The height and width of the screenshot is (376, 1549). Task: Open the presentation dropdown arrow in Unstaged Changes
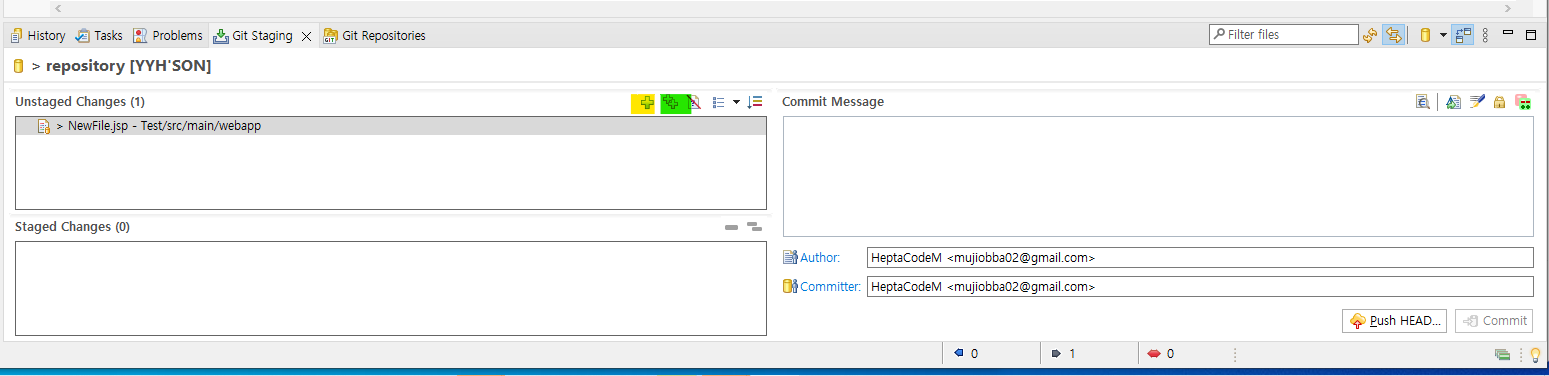[736, 102]
